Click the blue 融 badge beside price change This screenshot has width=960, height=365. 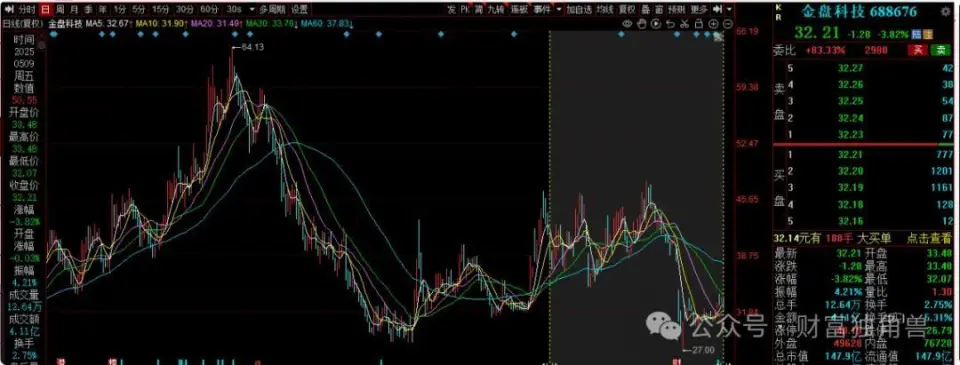917,34
